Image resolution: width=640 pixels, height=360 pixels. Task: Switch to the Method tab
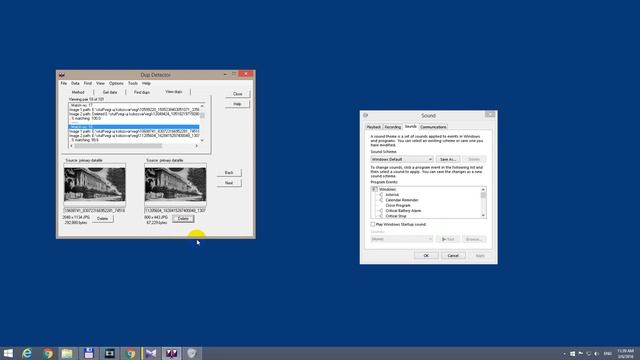(78, 92)
